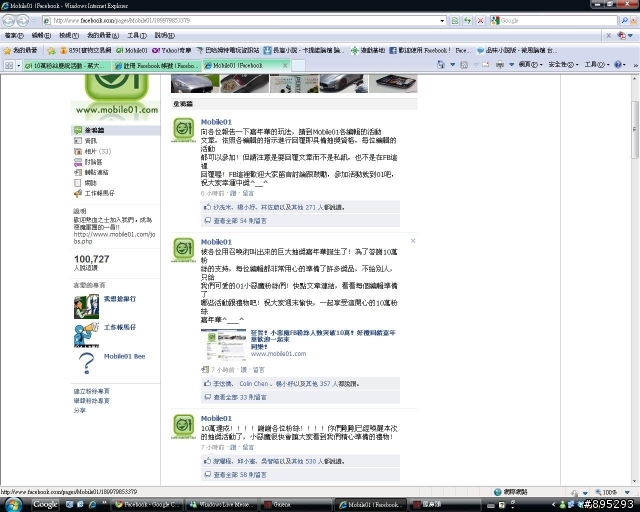Open the Wall speech-bubble icon in sidebar
Screen dimensions: 640x512
point(78,130)
